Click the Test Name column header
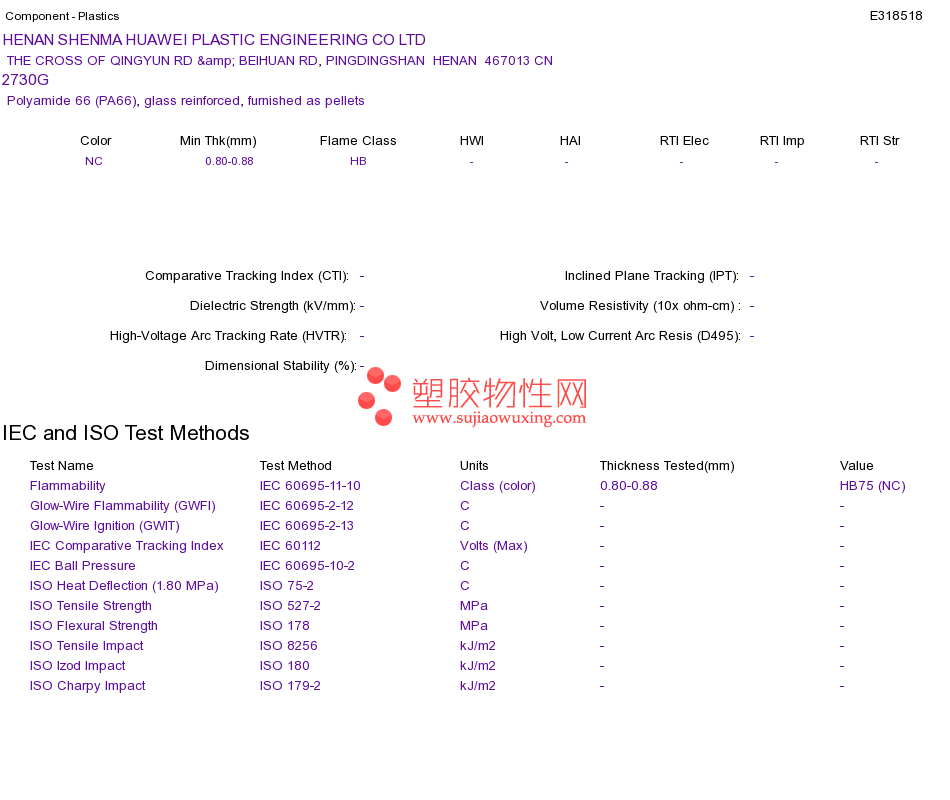This screenshot has height=800, width=950. pos(62,465)
